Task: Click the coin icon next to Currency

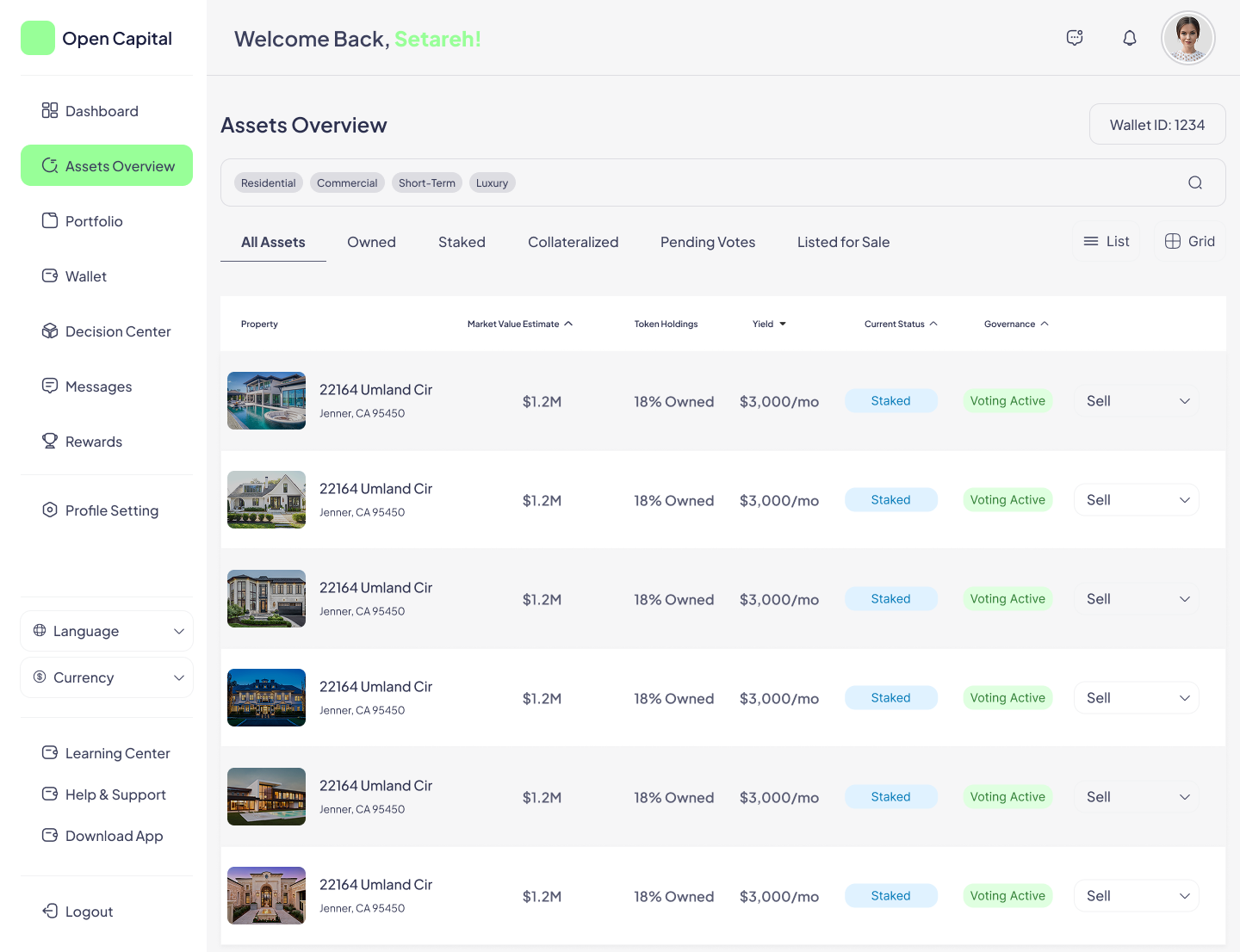Action: 40,677
